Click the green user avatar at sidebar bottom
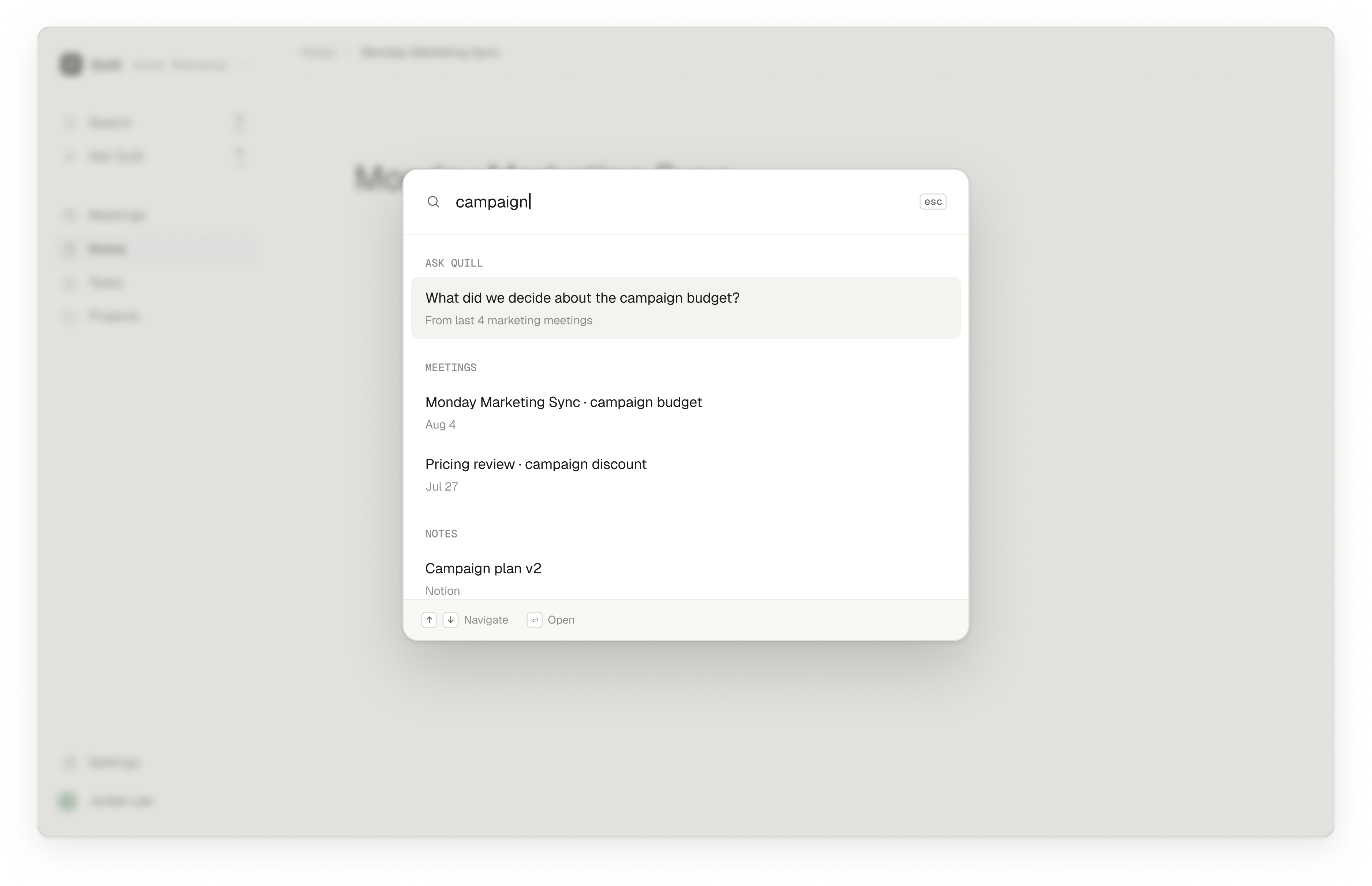The width and height of the screenshot is (1372, 886). point(68,801)
